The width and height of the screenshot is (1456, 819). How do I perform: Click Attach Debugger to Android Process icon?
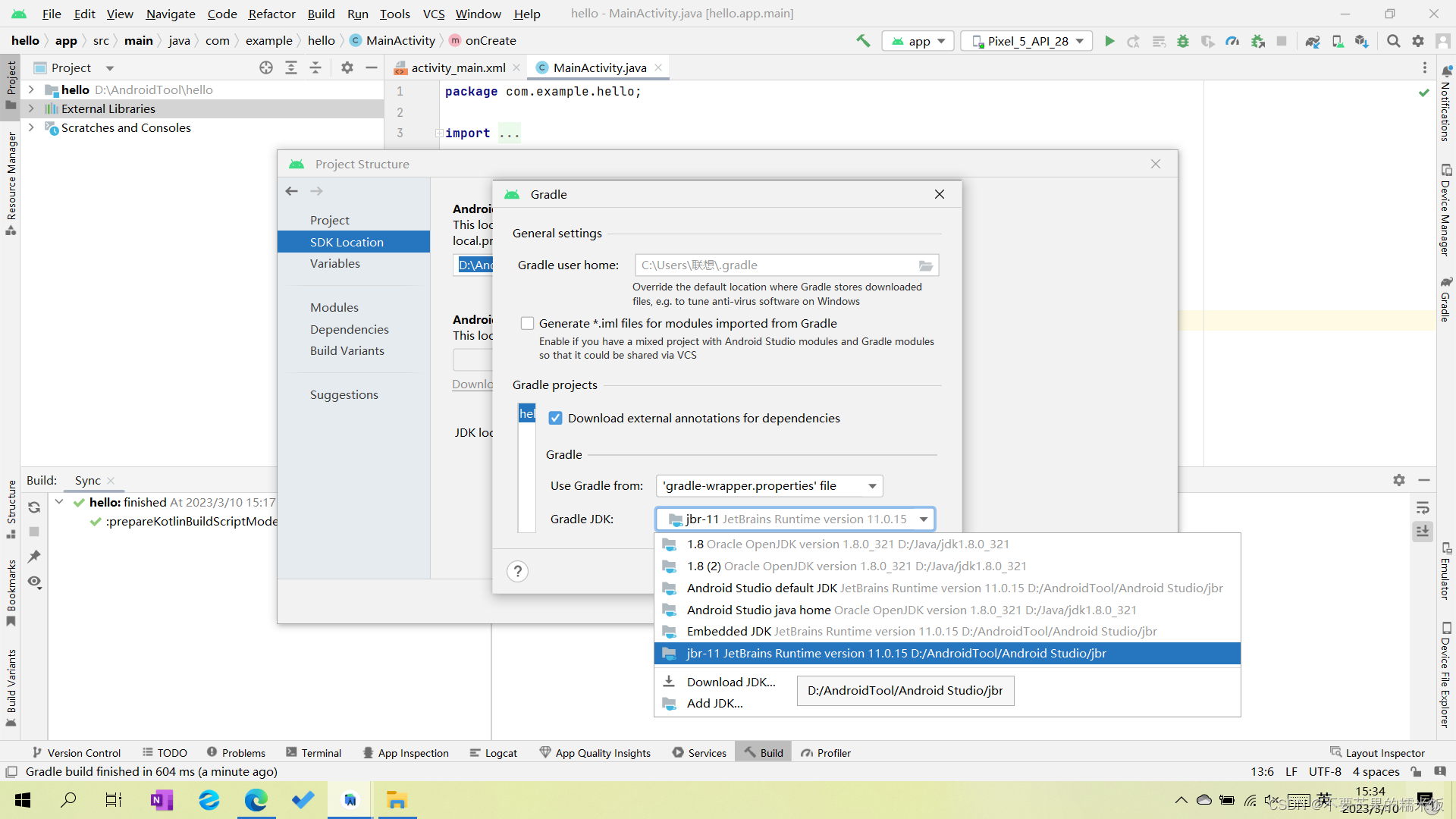pos(1258,41)
